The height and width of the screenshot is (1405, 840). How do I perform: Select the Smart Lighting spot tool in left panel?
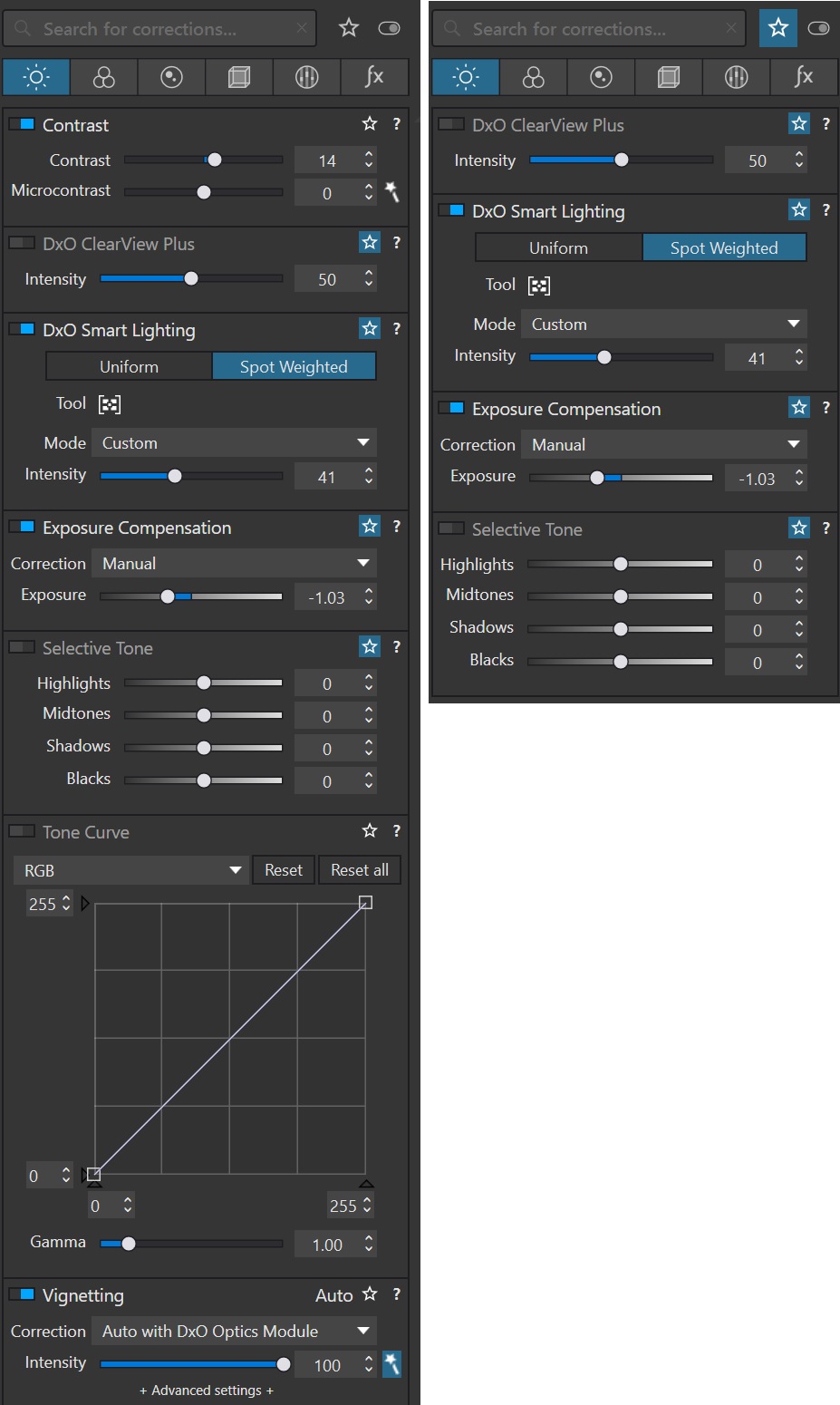click(x=110, y=404)
